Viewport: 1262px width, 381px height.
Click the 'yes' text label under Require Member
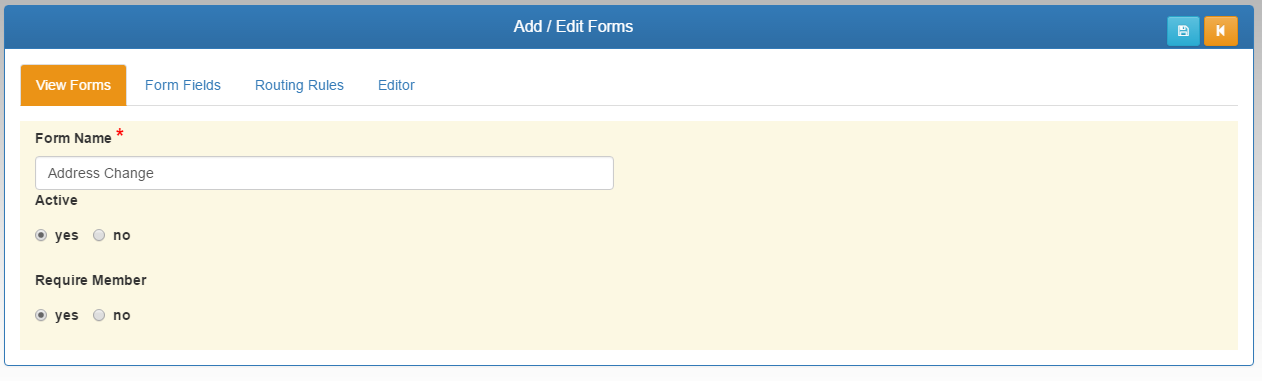(x=66, y=315)
